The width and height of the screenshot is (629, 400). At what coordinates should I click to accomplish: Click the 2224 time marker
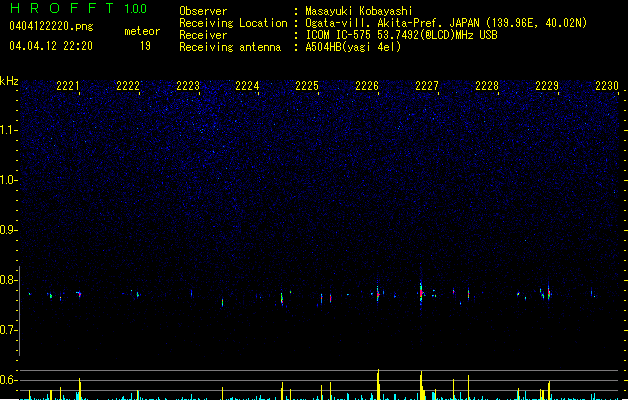[x=247, y=86]
